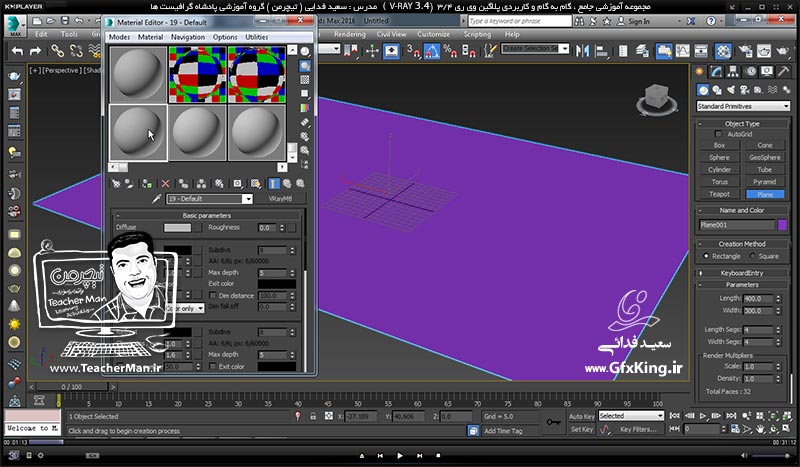Open the Utilities hammer panel icon
800x467 pixels.
click(x=783, y=71)
